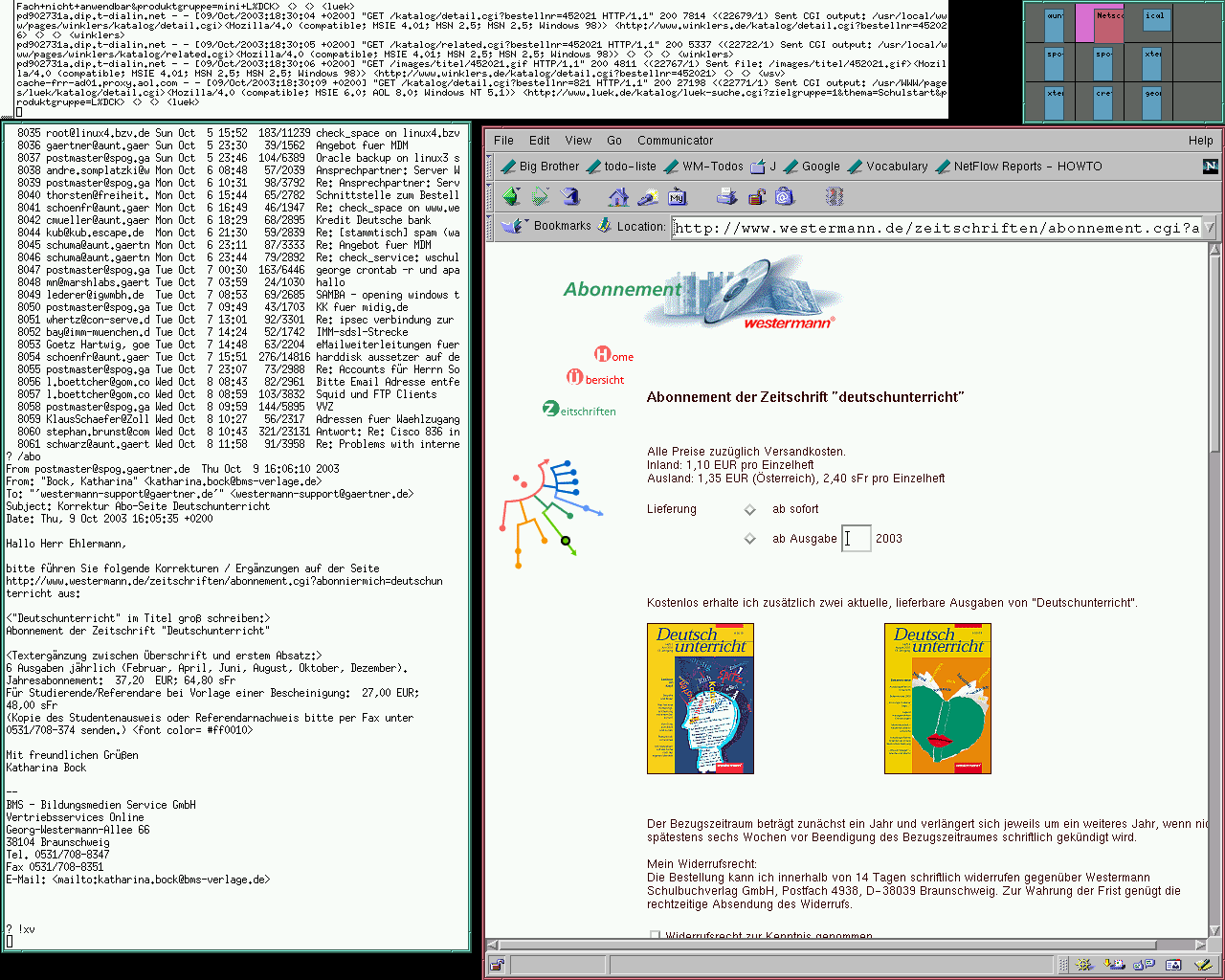Click the Stop traffic-light icon
The width and height of the screenshot is (1225, 980).
pyautogui.click(x=834, y=196)
